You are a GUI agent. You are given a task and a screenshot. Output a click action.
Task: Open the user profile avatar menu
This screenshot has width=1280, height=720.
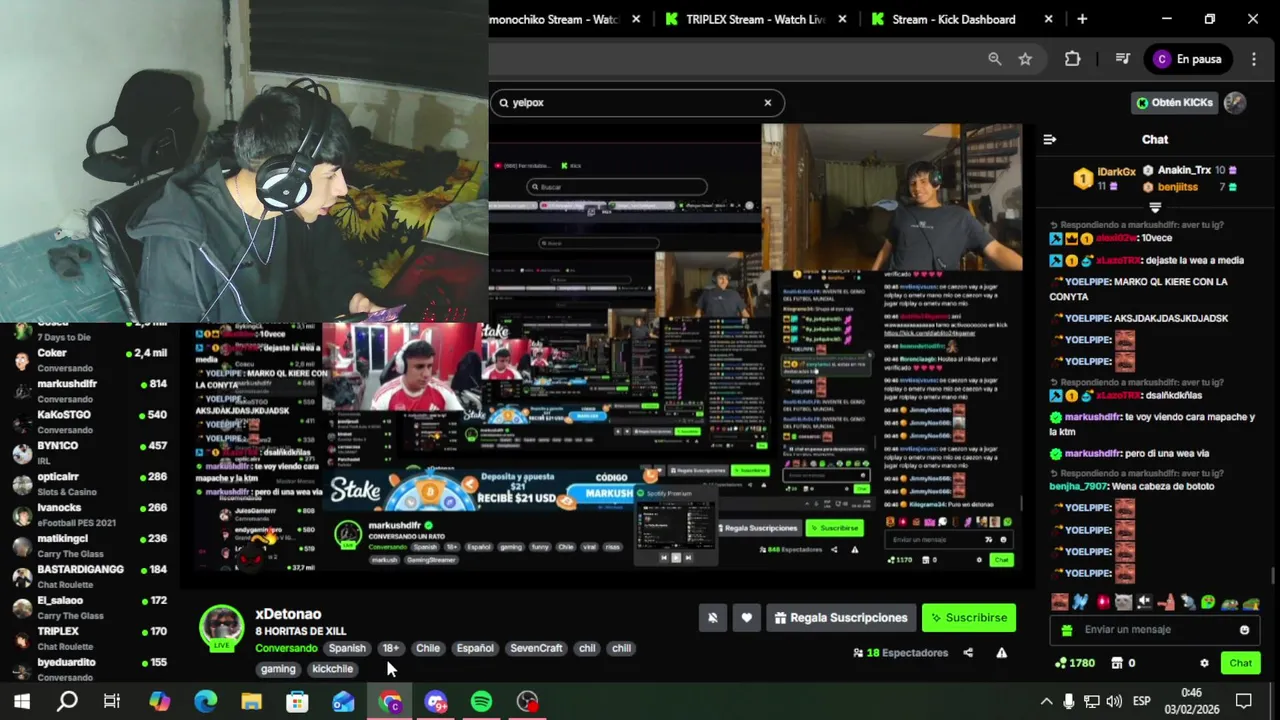tap(1235, 102)
